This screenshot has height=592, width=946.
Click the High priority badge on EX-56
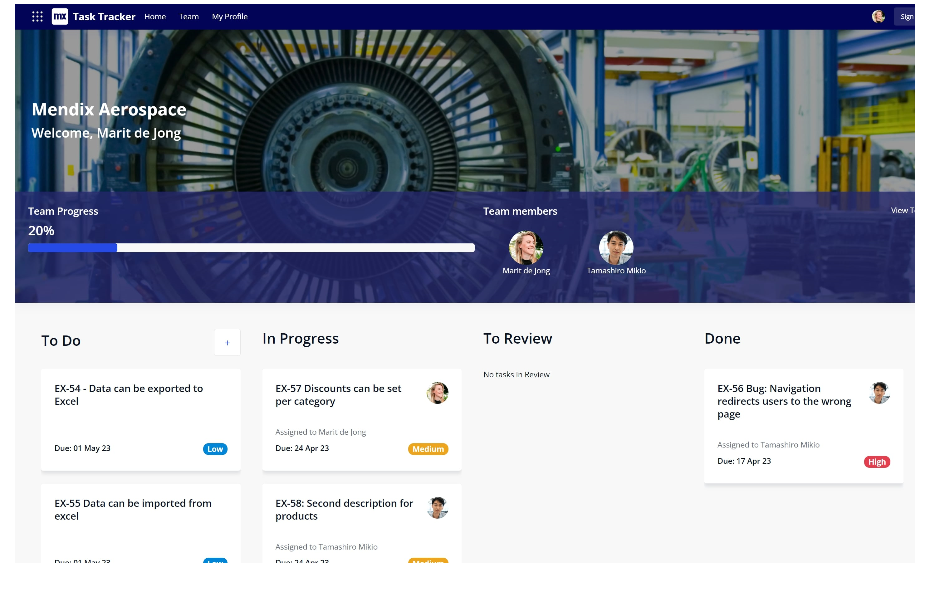point(877,462)
